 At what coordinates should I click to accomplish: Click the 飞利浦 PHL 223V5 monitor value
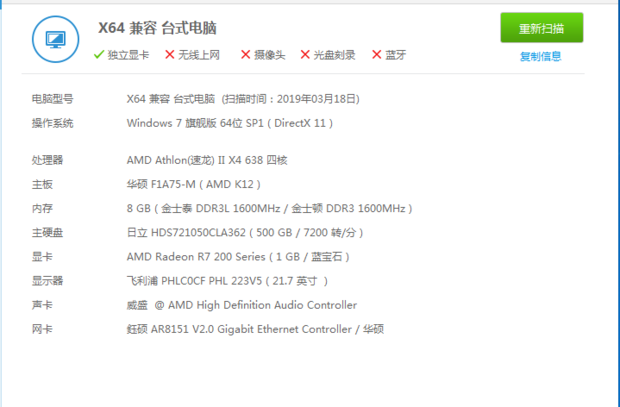coord(227,281)
